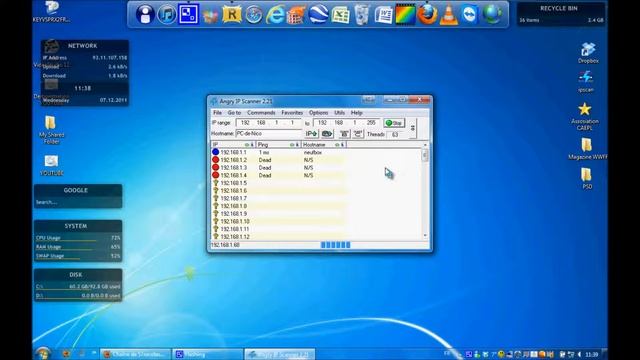
Task: Open the user avatar icon in the dock
Action: 145,15
